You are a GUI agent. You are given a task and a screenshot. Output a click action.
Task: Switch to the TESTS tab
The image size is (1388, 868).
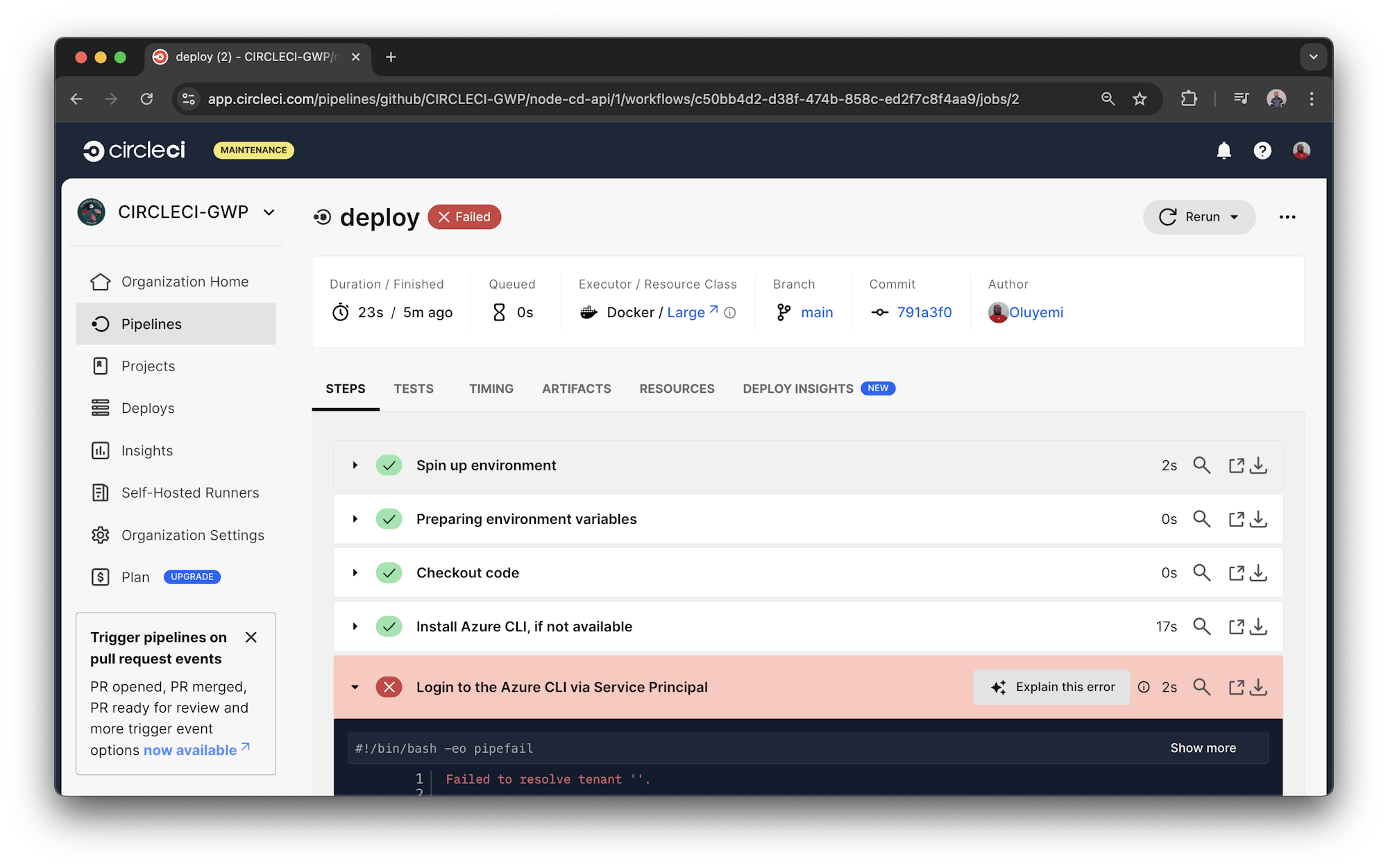click(x=414, y=389)
